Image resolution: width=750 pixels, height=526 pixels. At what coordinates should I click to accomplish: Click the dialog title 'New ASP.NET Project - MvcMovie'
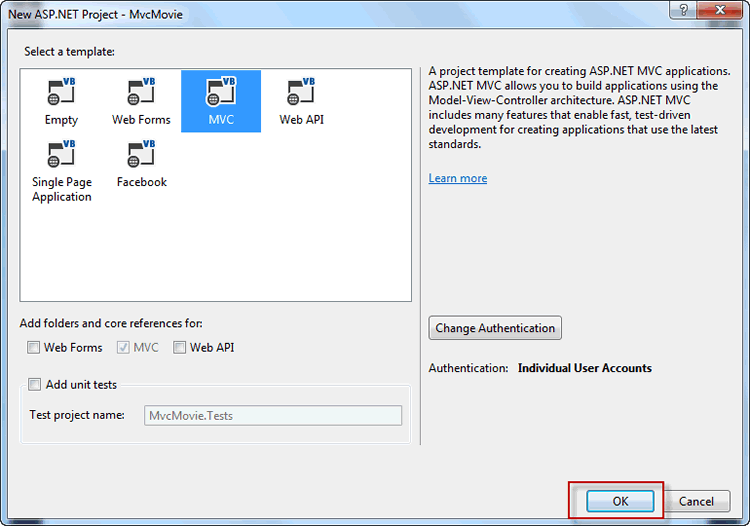pyautogui.click(x=95, y=14)
